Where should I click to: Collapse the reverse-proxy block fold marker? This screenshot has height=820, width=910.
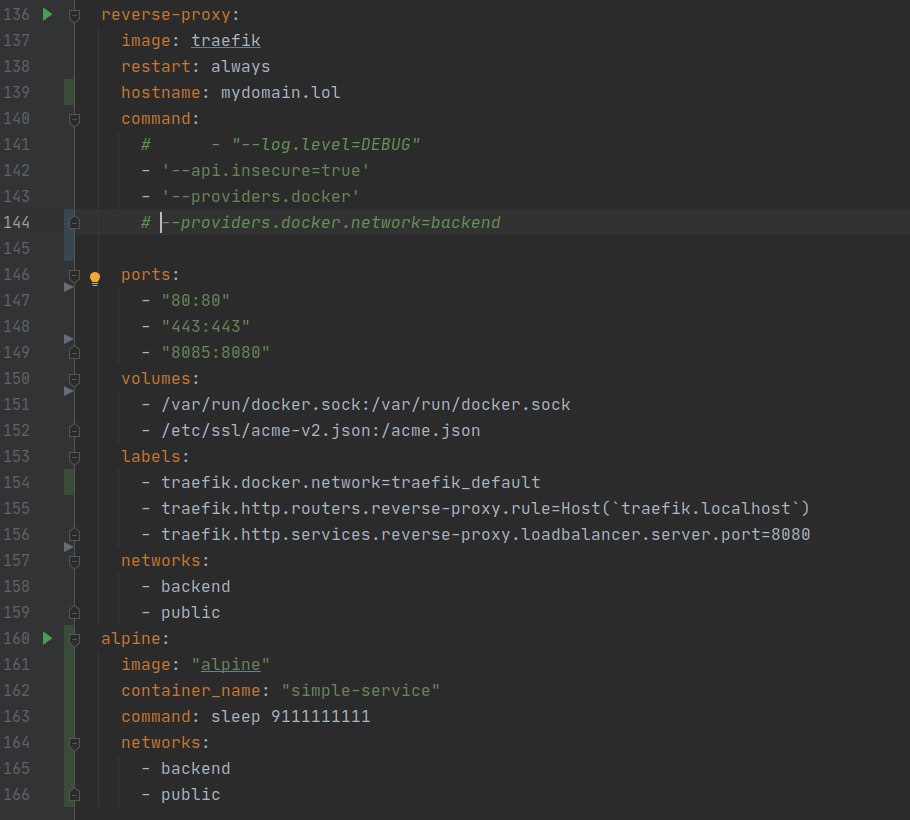pos(74,15)
